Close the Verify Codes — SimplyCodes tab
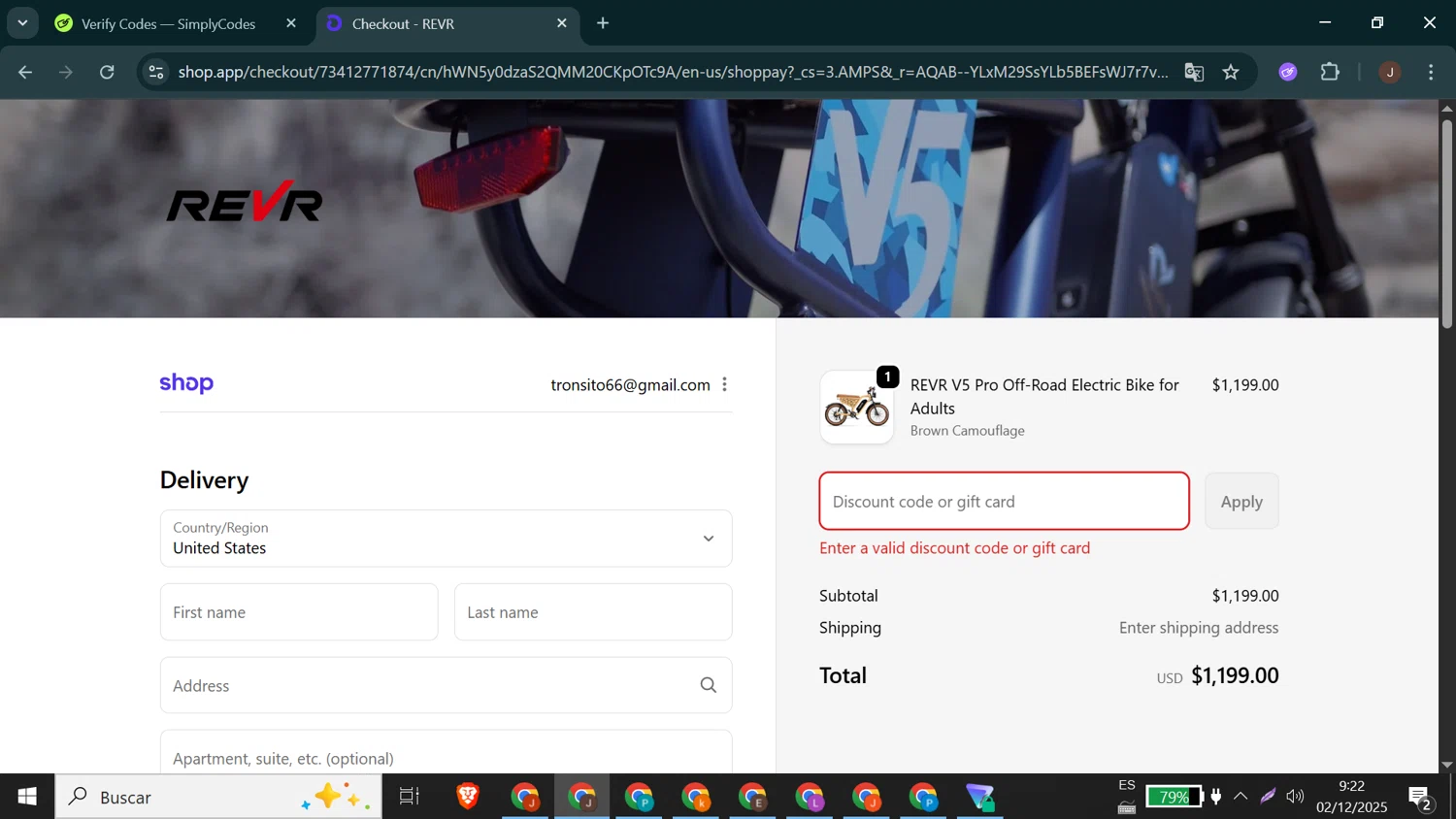1456x819 pixels. 291,23
